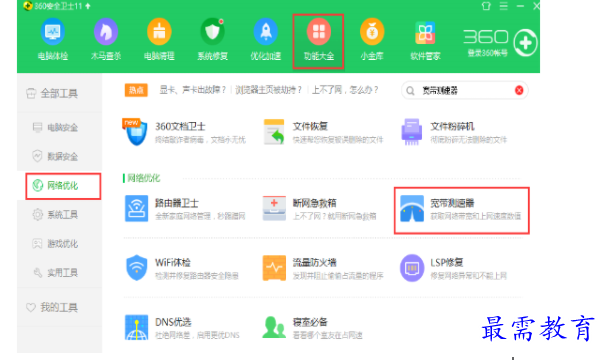Click the search input field
Image resolution: width=603 pixels, height=360 pixels.
pyautogui.click(x=466, y=91)
